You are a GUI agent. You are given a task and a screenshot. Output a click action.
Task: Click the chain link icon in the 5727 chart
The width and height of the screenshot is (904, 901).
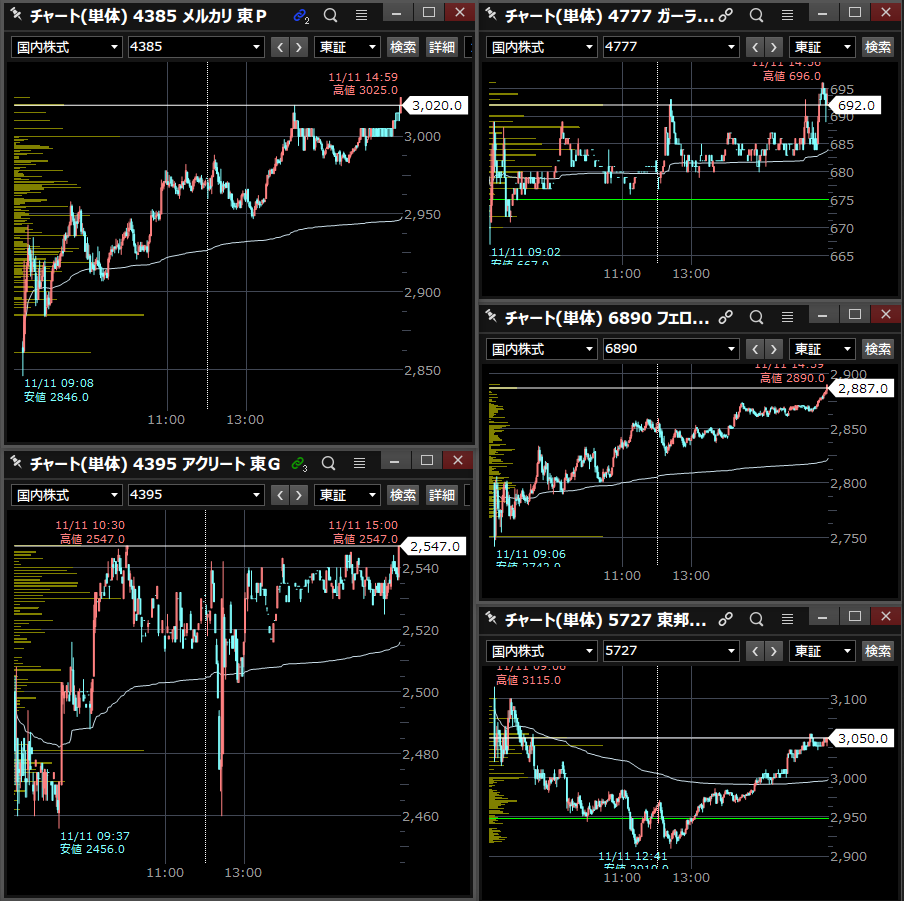pos(727,620)
